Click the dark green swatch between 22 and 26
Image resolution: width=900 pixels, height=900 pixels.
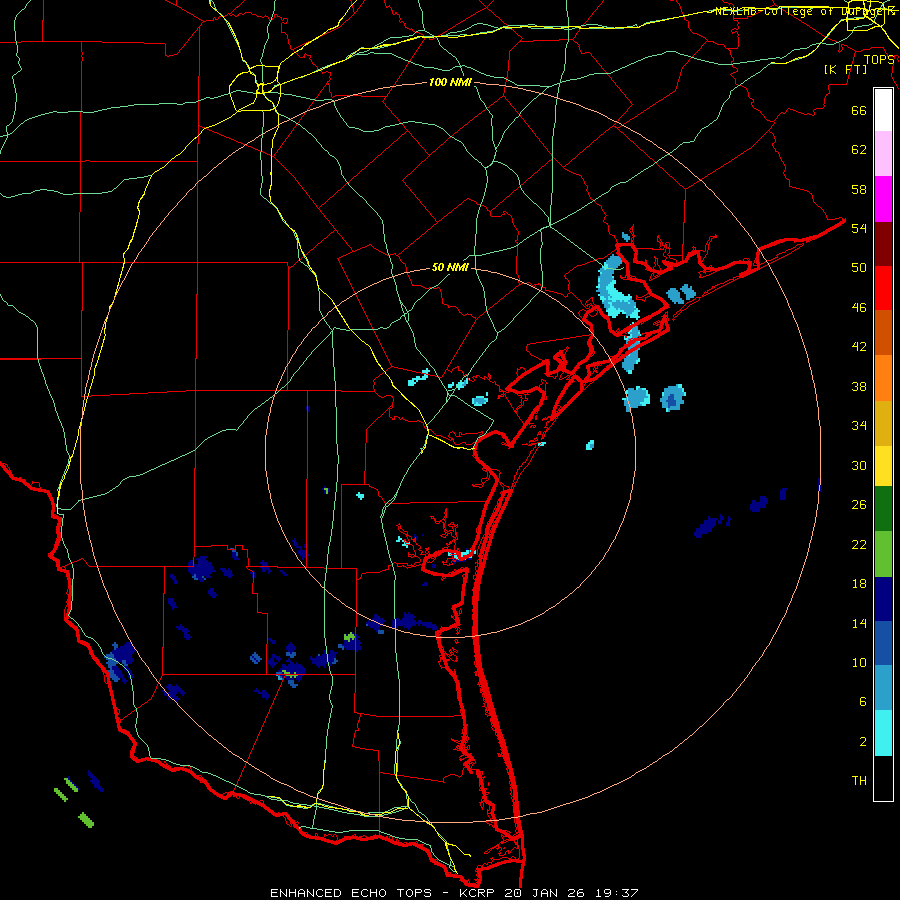(x=883, y=509)
